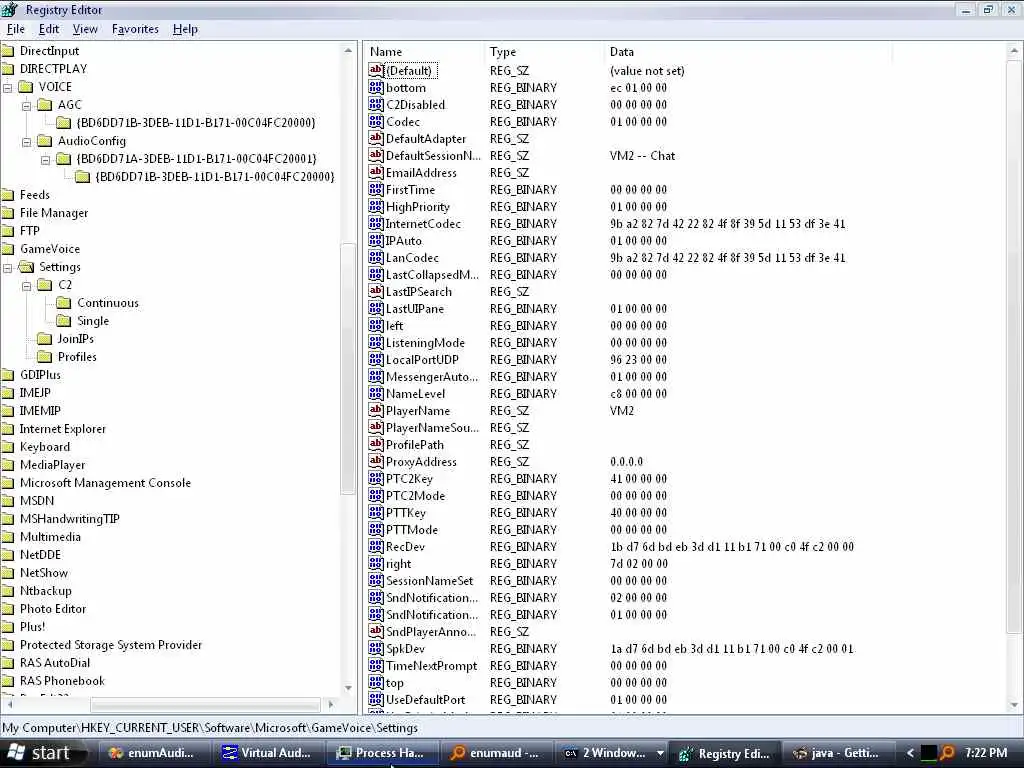This screenshot has width=1024, height=768.
Task: Collapse the {BD6DD71A-3DEB-11D1-B171-00C04FC20001} node
Action: (46, 159)
